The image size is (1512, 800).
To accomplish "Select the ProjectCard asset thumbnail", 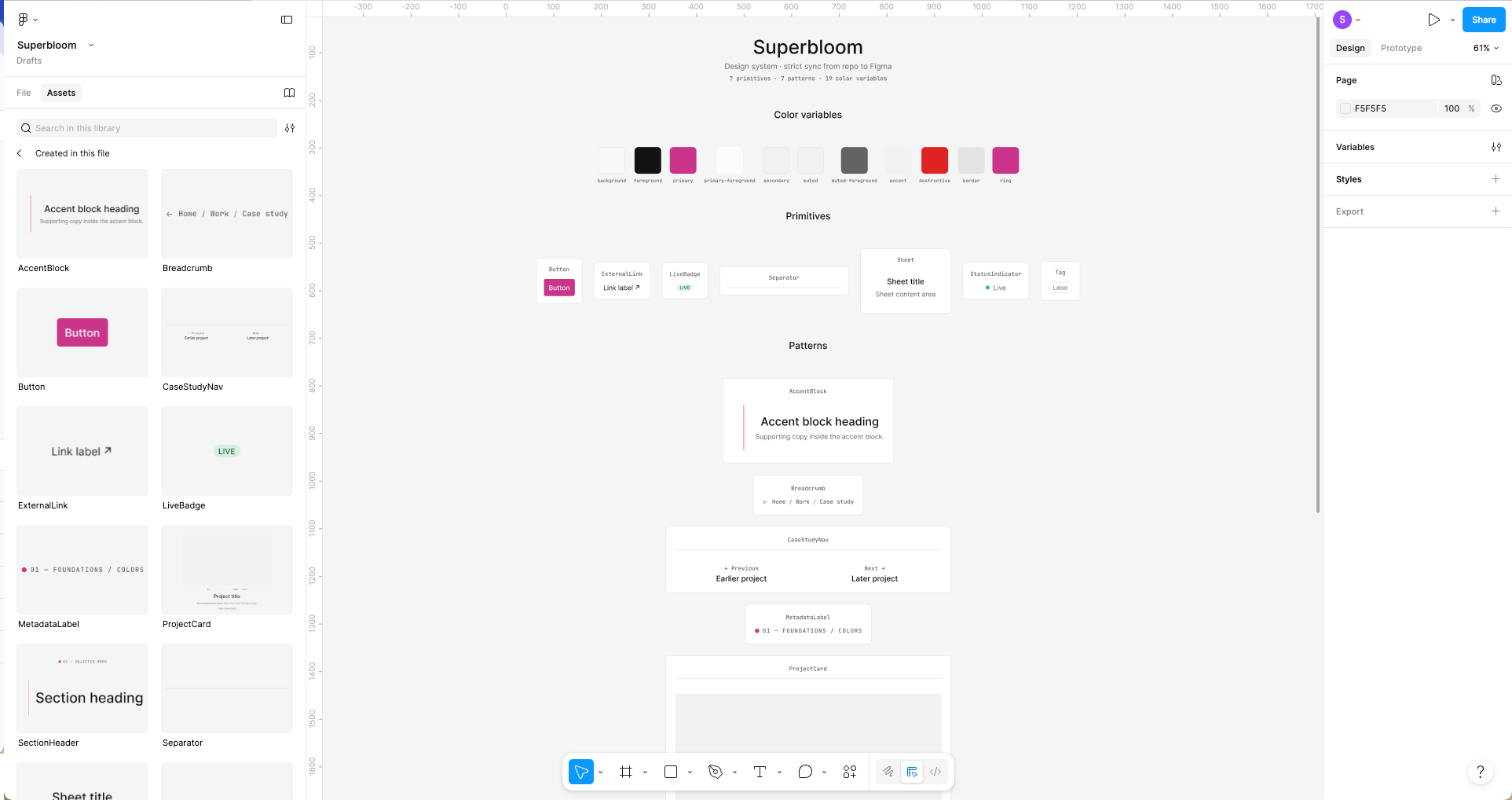I will coord(227,570).
